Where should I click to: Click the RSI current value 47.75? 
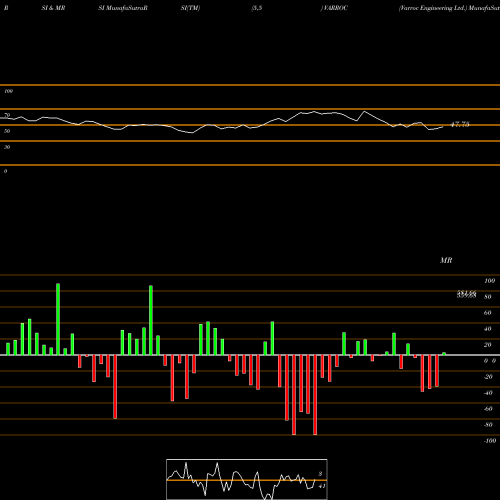460,124
